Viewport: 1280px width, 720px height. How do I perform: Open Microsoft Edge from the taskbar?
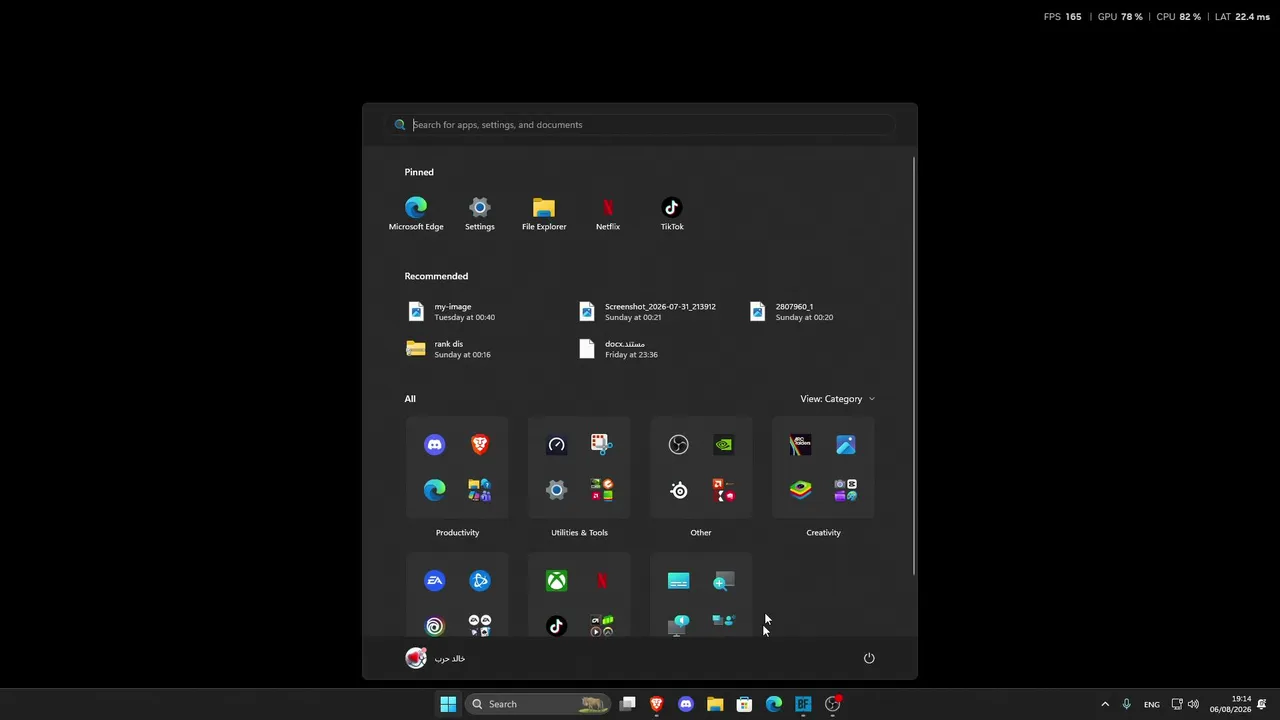[774, 704]
